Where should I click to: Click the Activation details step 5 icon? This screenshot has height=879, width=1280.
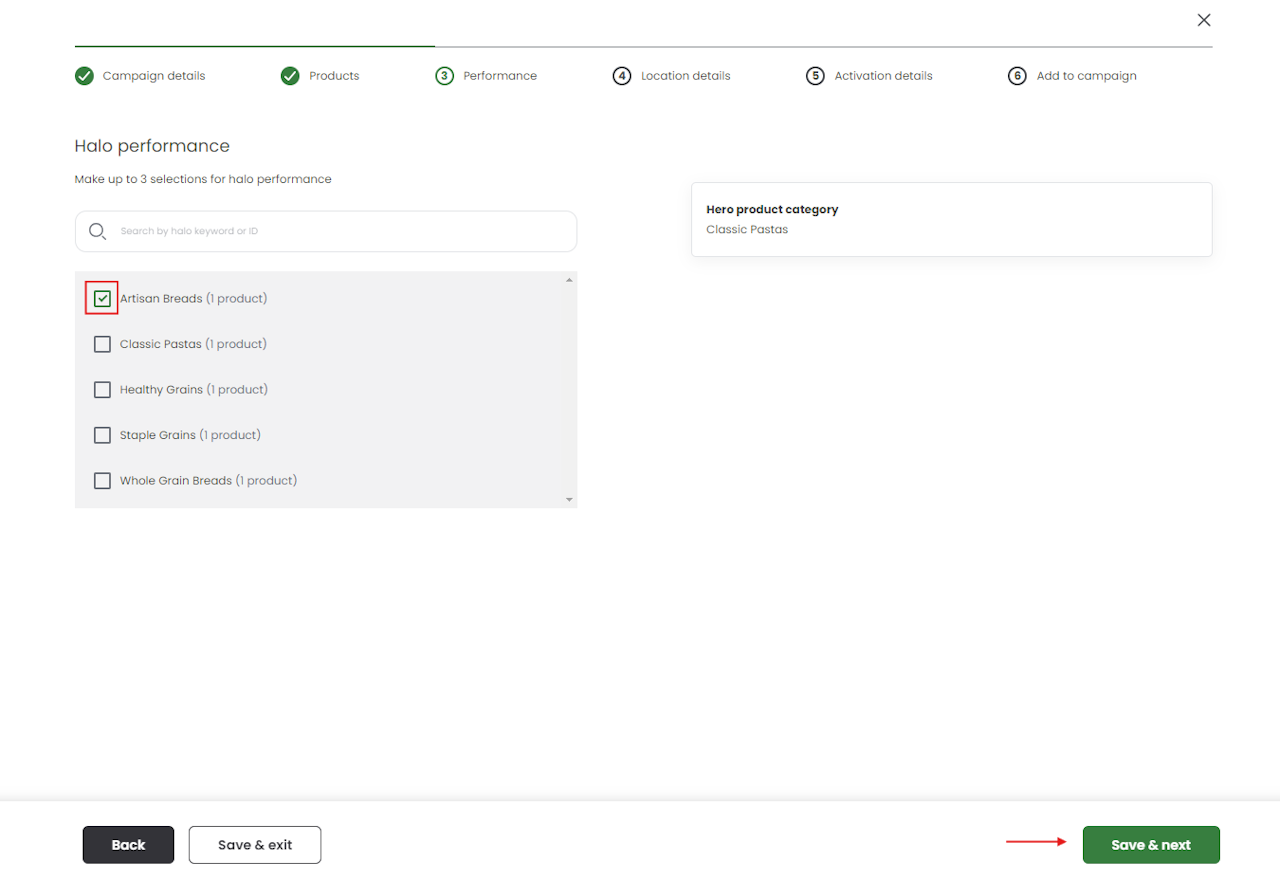(815, 76)
